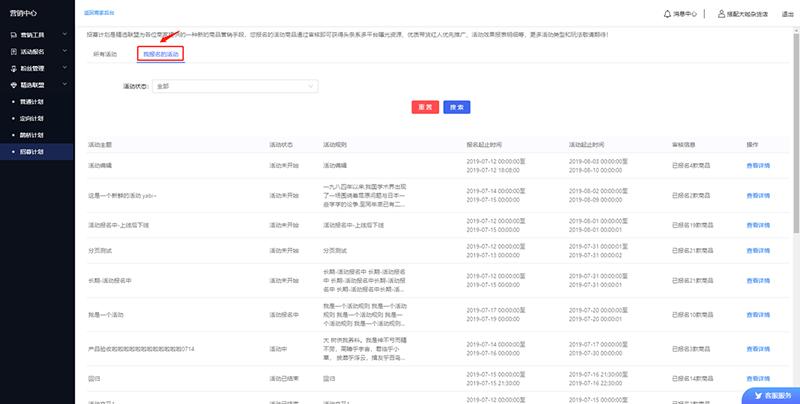Open 查看详情 for the 分页测试 row

pyautogui.click(x=757, y=252)
